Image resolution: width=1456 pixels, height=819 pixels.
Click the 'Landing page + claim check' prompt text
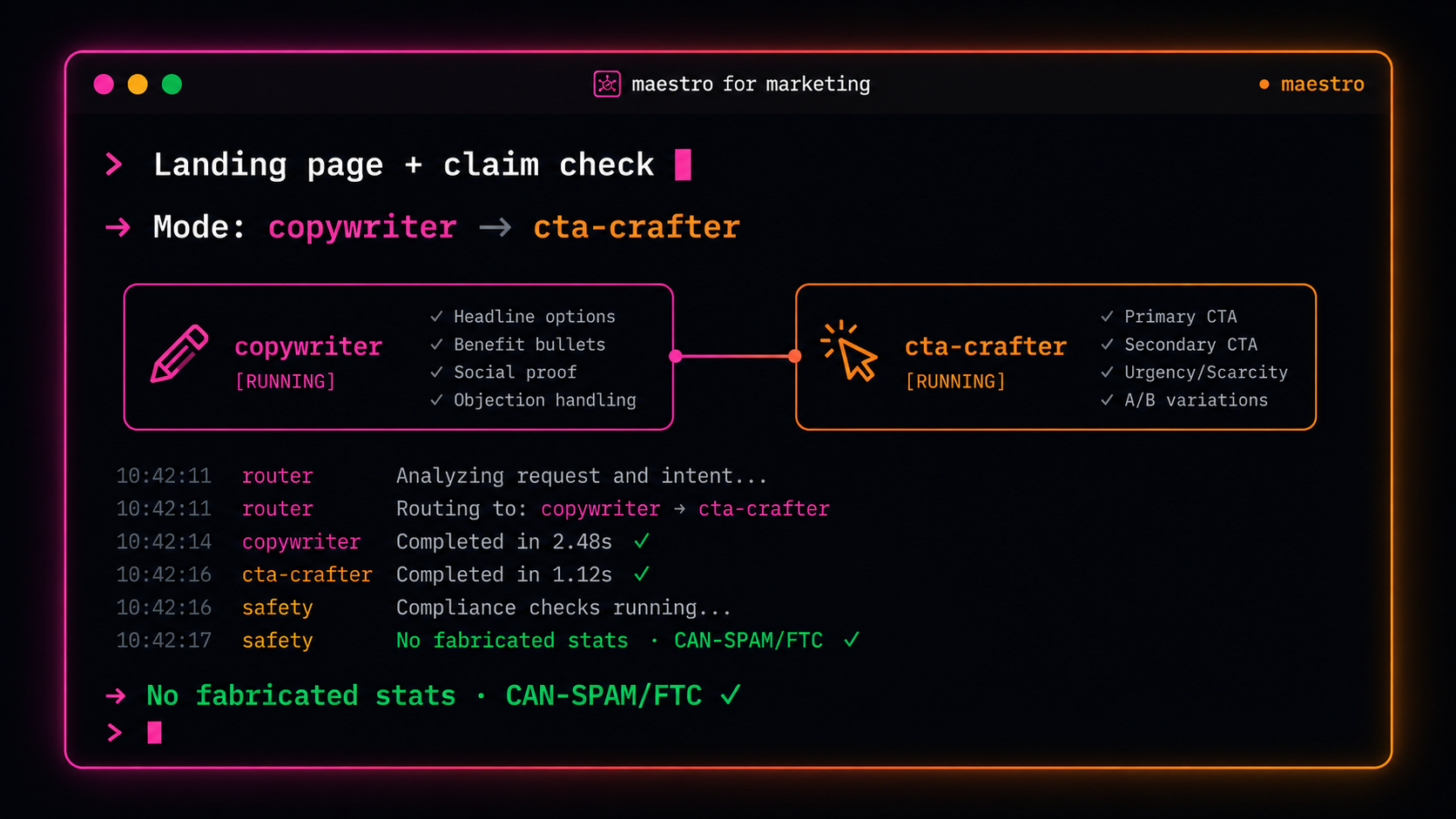tap(404, 165)
